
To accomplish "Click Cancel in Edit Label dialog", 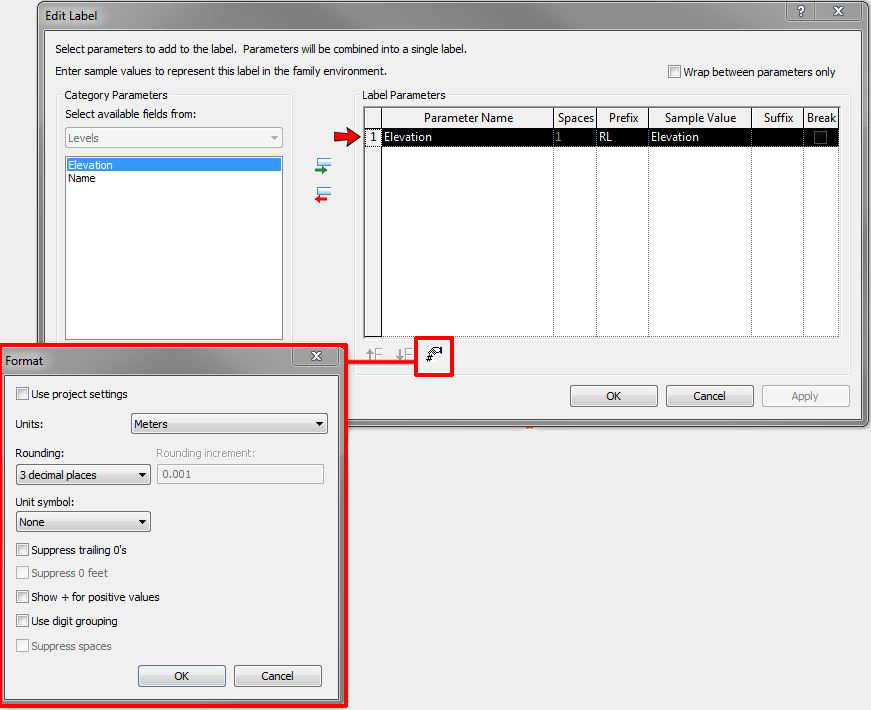I will [709, 396].
